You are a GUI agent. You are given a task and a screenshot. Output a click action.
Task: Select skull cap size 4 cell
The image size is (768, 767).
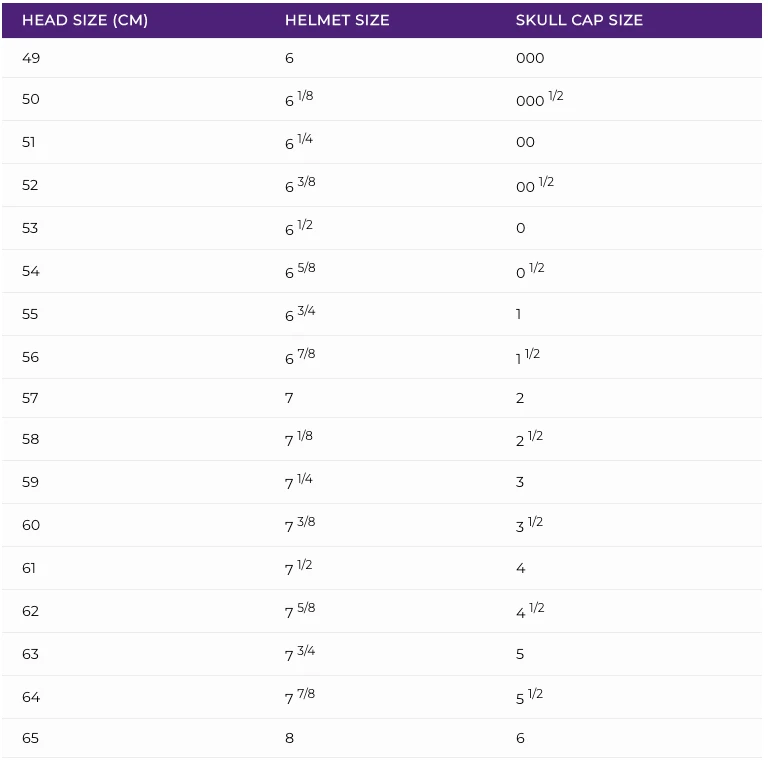[520, 568]
